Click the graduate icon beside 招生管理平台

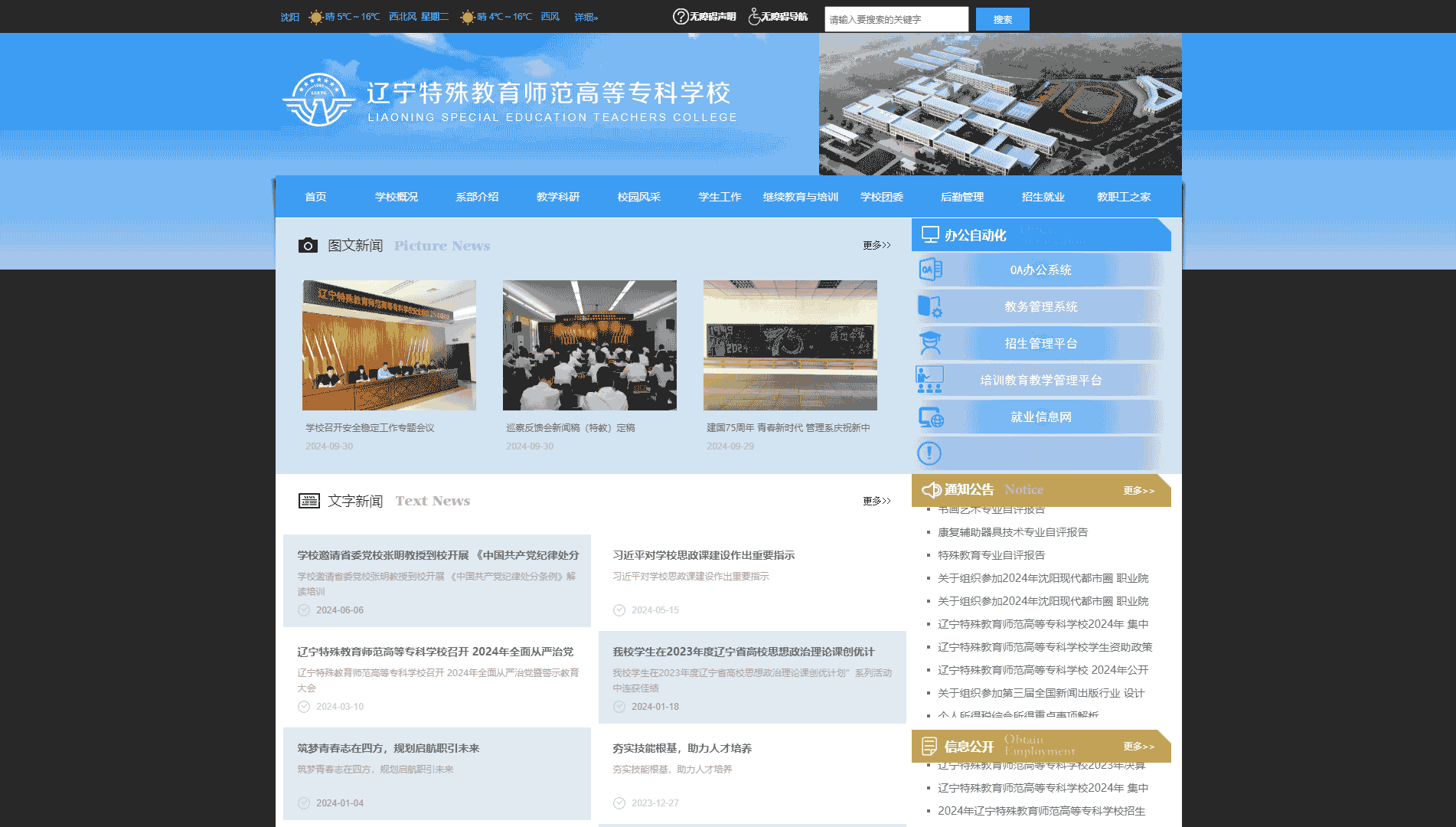point(930,343)
